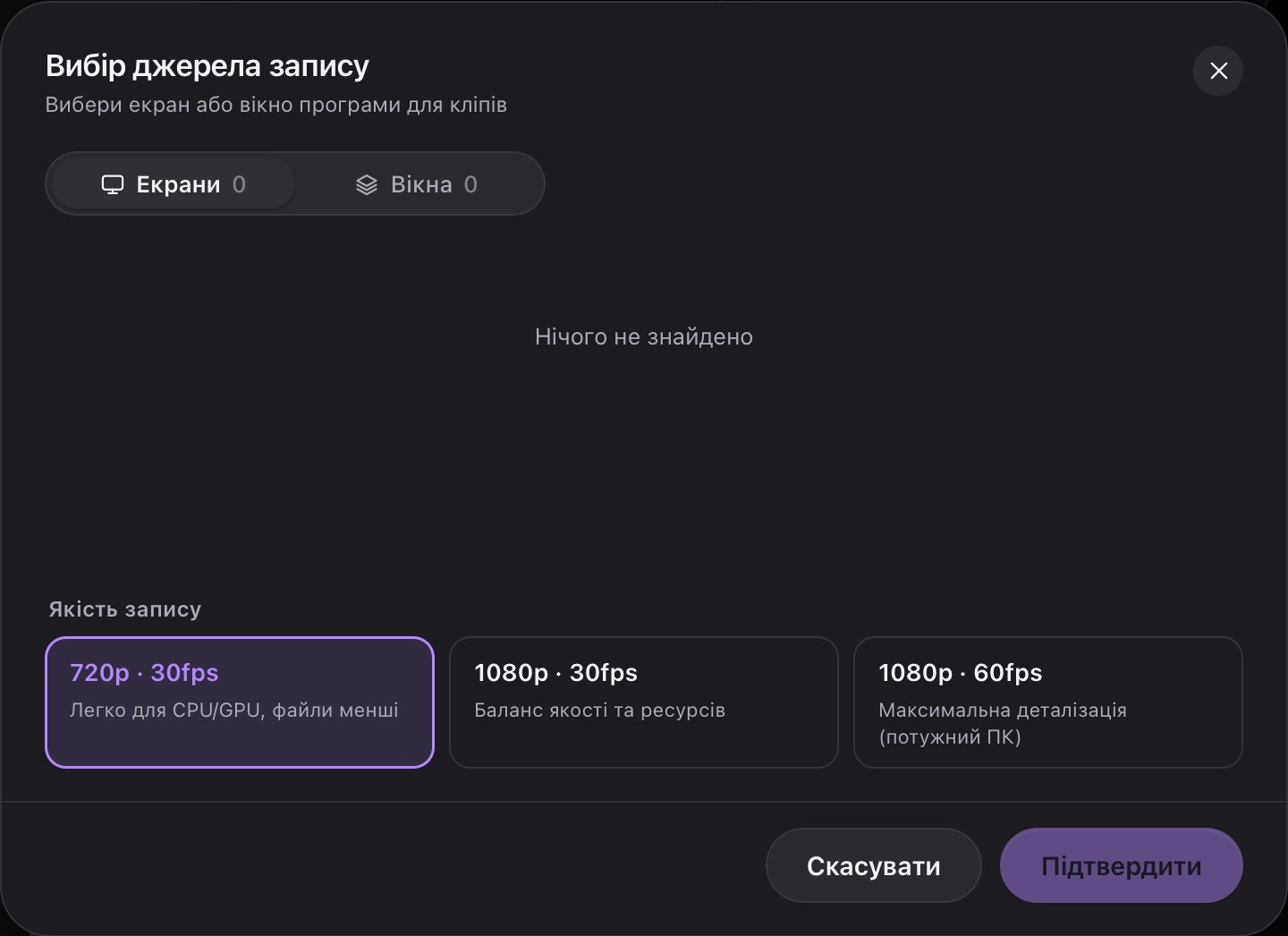Click the Баланс якості та ресурсів description

click(599, 711)
